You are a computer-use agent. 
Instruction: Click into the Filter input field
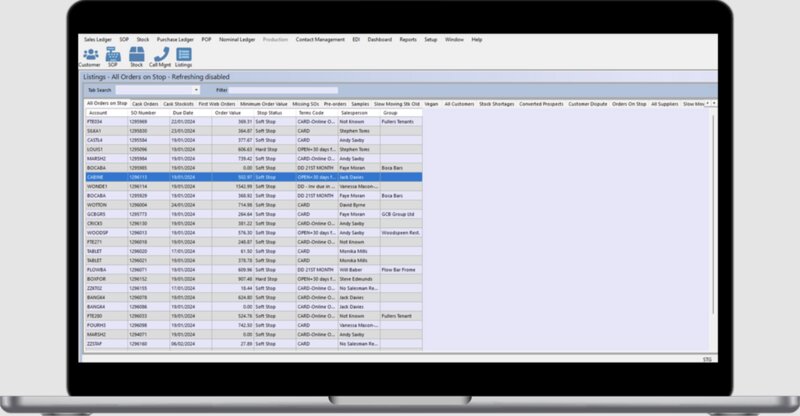(x=283, y=90)
